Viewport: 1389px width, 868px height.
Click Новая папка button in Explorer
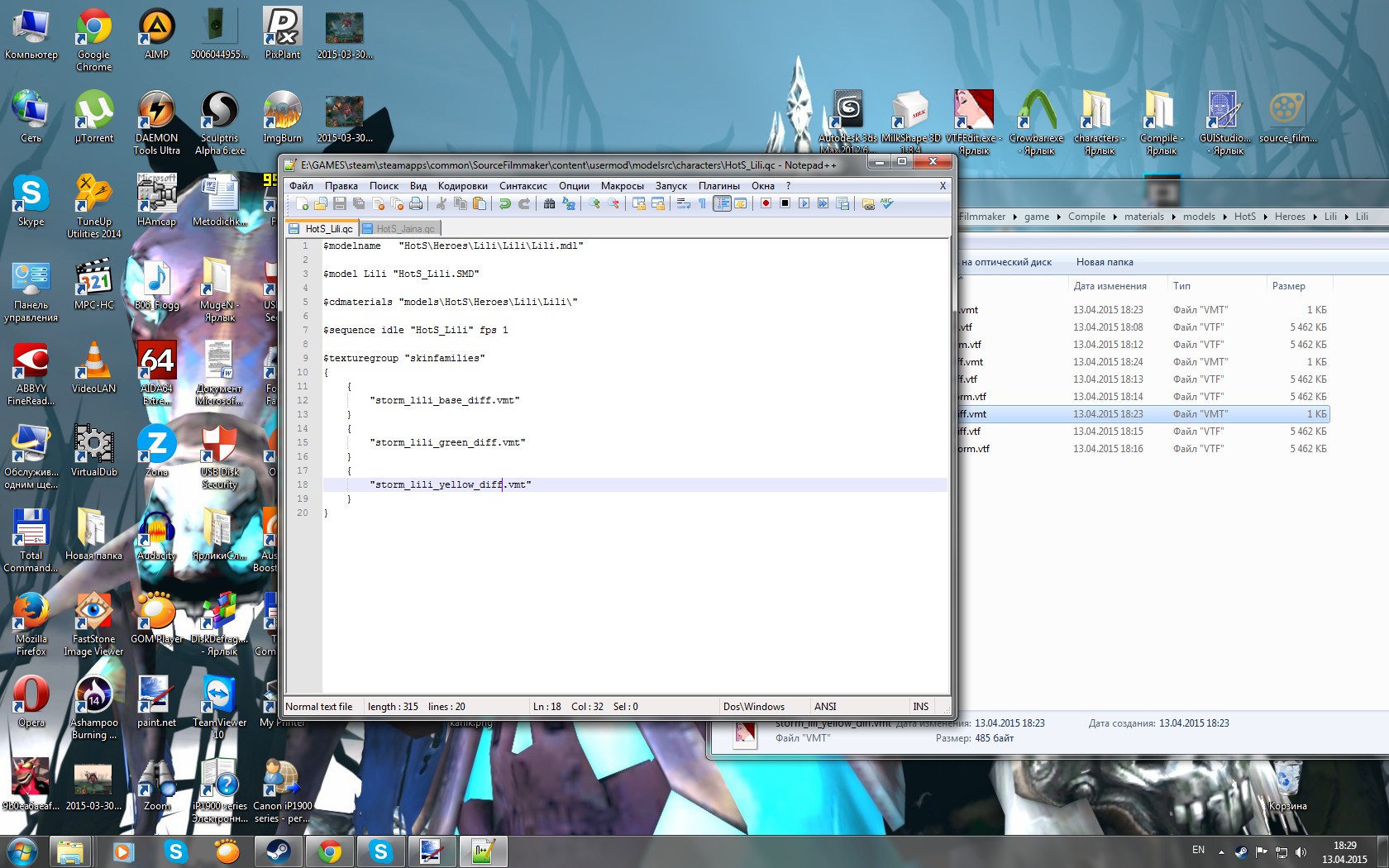coord(1105,262)
